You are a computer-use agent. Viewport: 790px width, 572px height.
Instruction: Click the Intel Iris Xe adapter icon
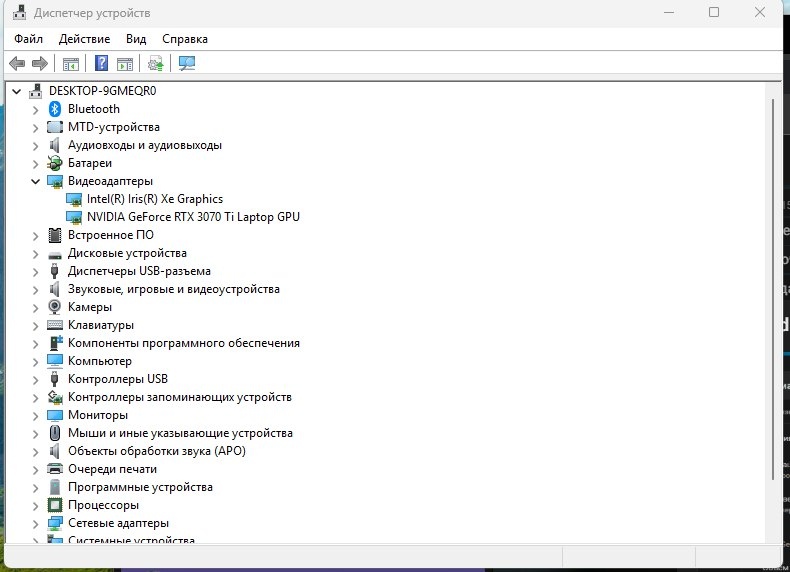[x=74, y=200]
